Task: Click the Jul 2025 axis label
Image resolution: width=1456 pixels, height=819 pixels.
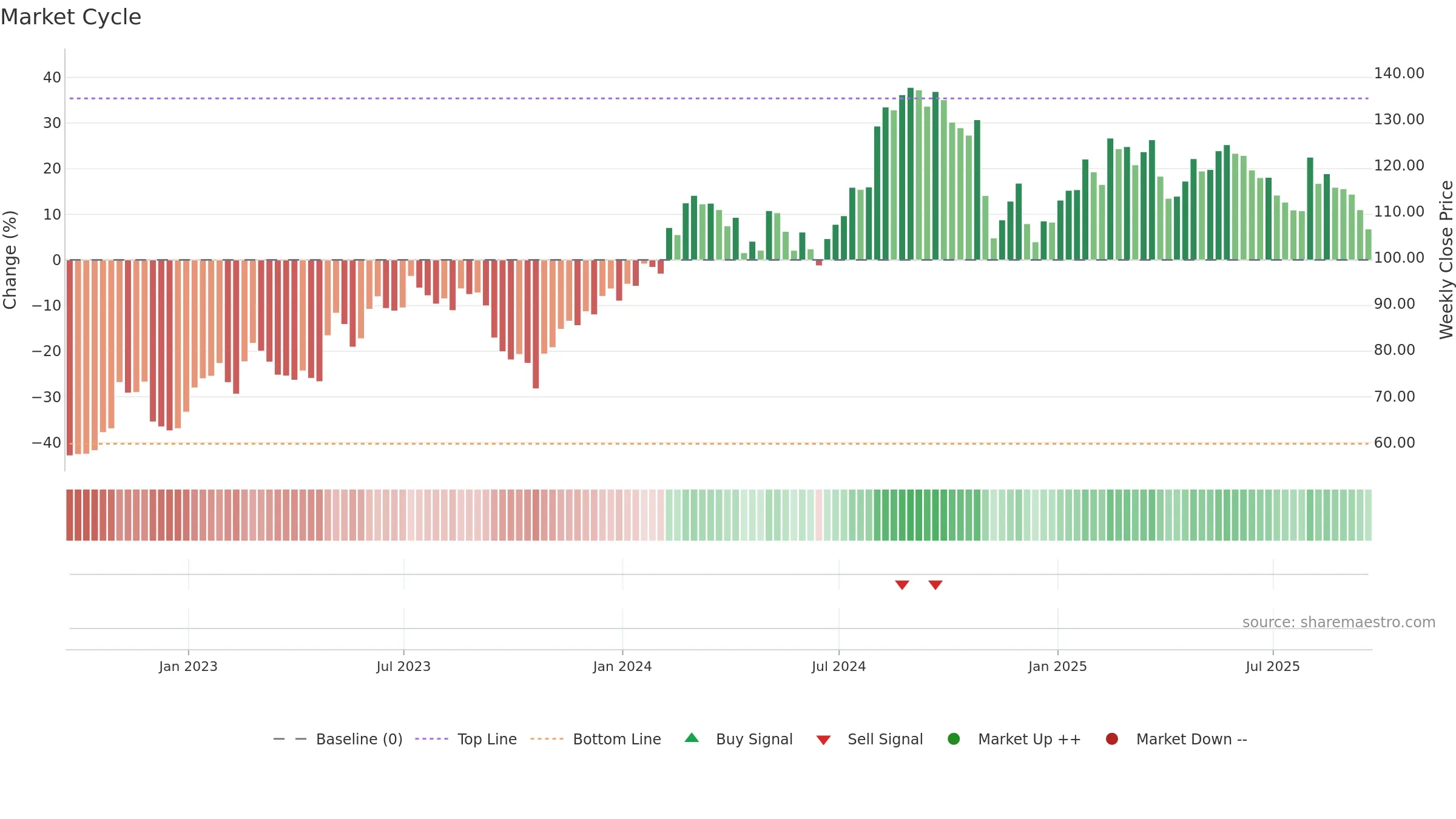Action: pyautogui.click(x=1273, y=666)
